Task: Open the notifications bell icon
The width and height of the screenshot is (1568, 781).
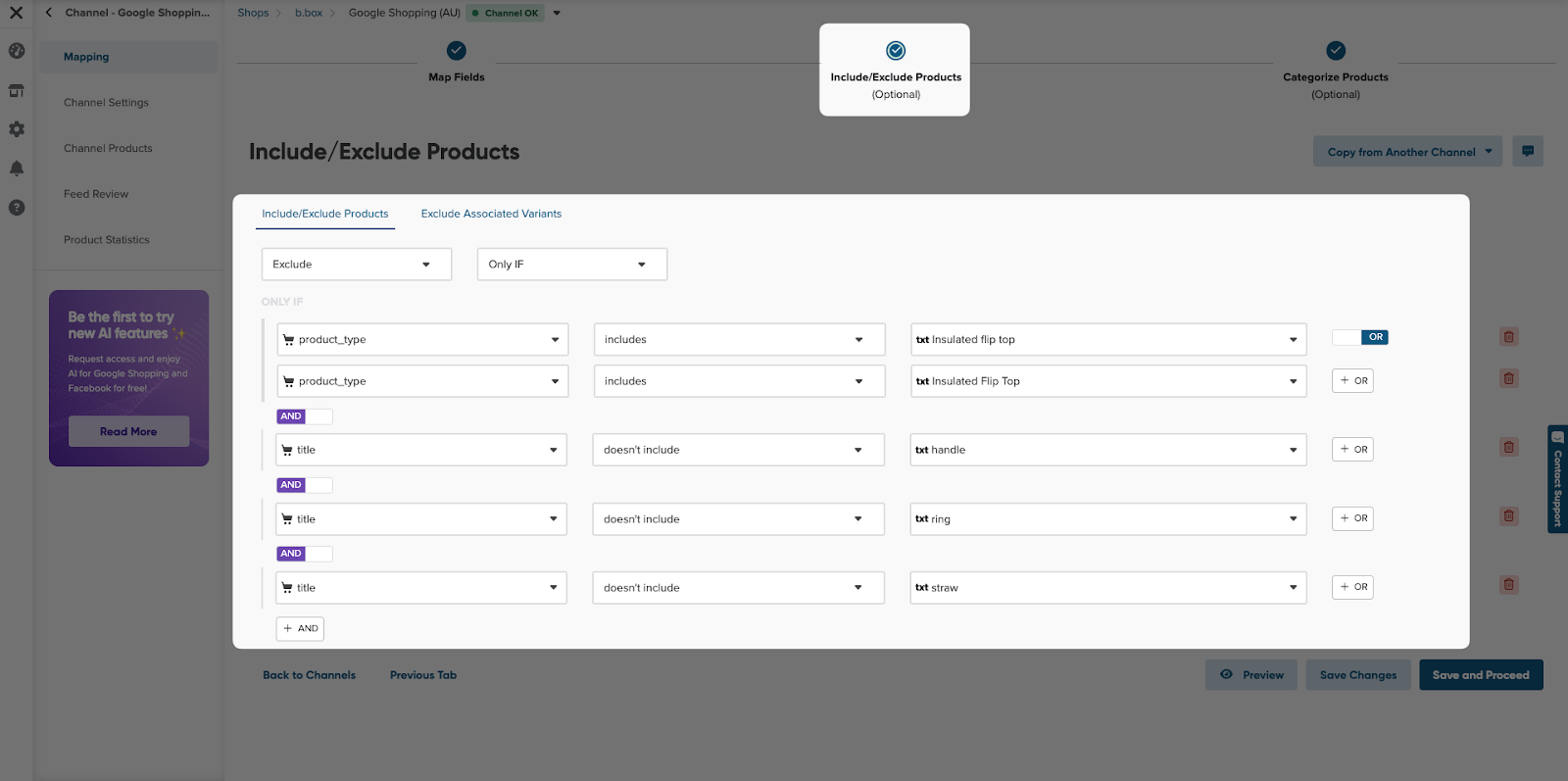Action: click(17, 169)
